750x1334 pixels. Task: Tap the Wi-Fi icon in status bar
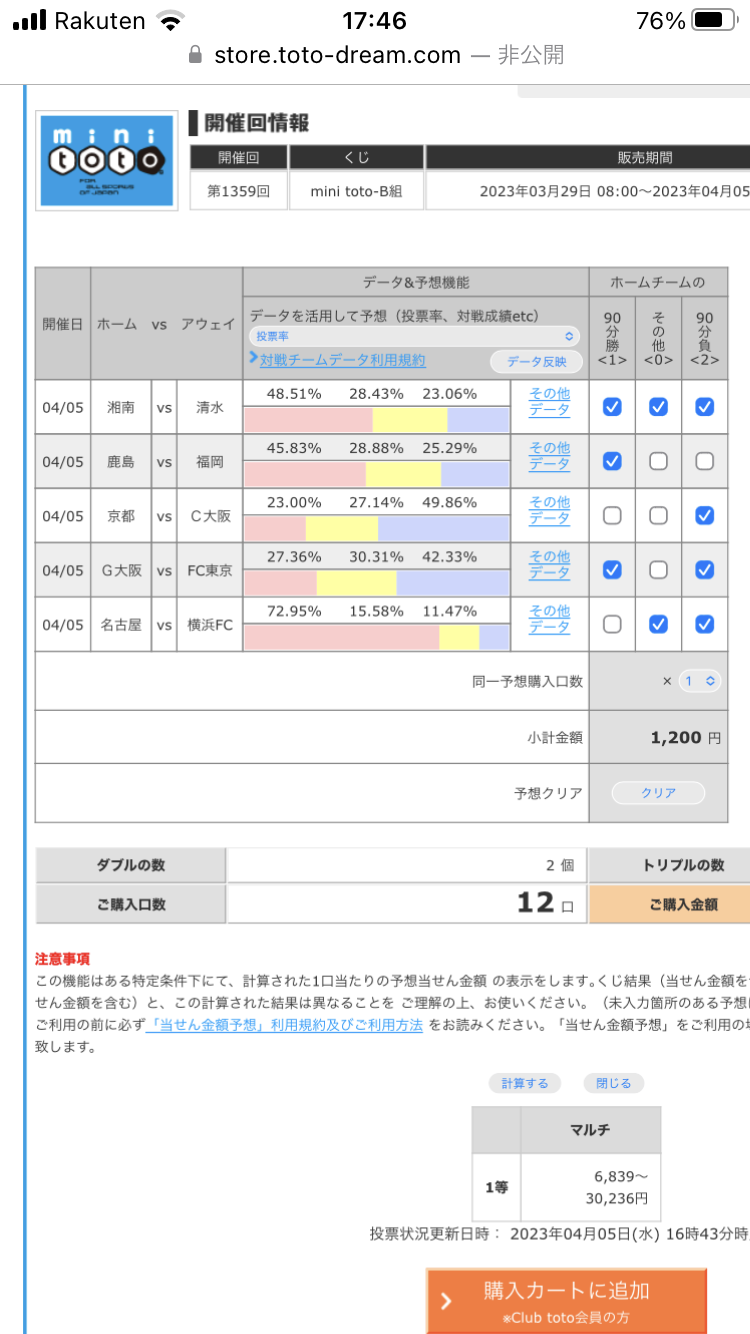[x=172, y=21]
